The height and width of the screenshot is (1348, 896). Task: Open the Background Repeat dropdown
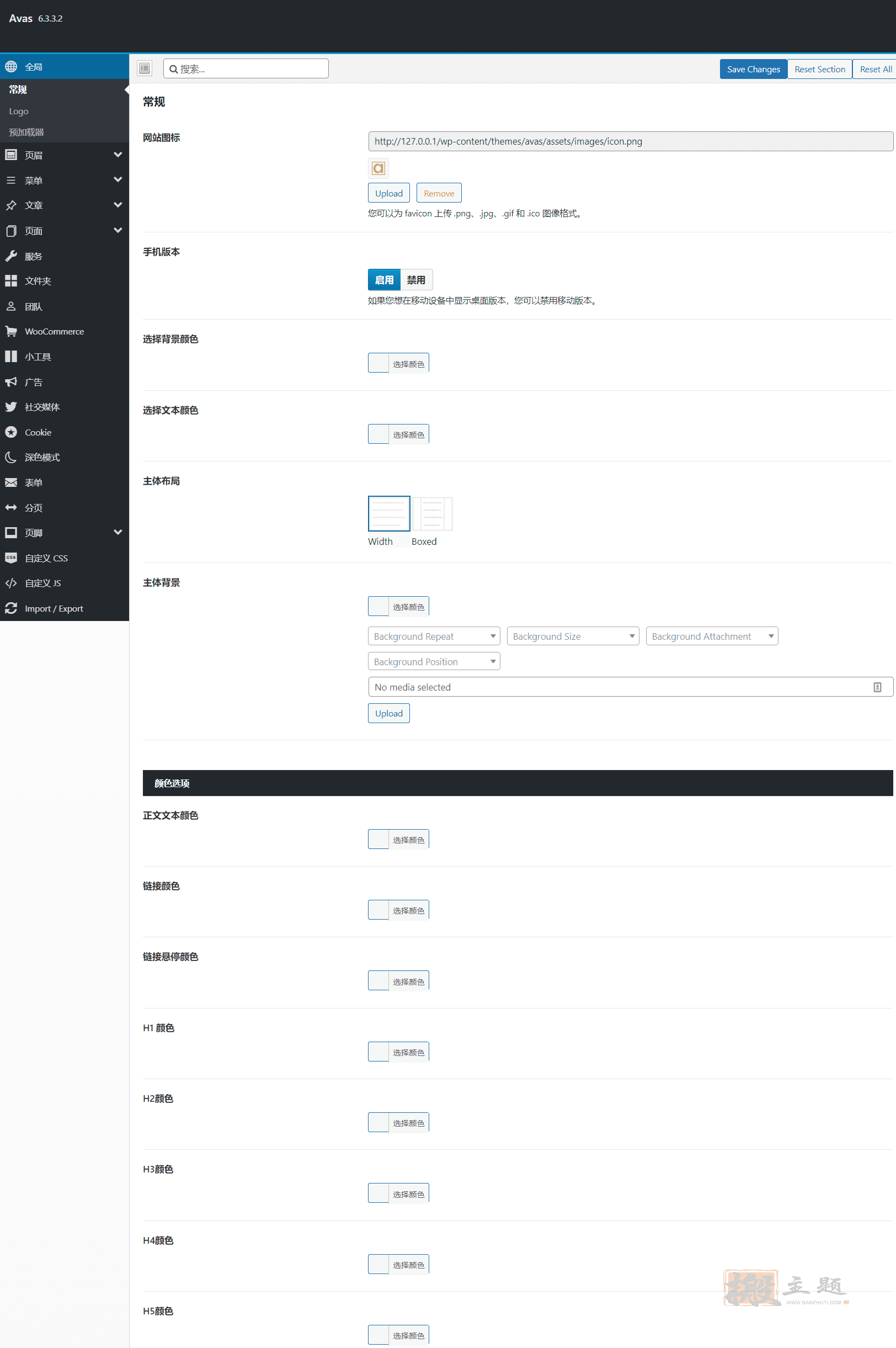(x=434, y=636)
